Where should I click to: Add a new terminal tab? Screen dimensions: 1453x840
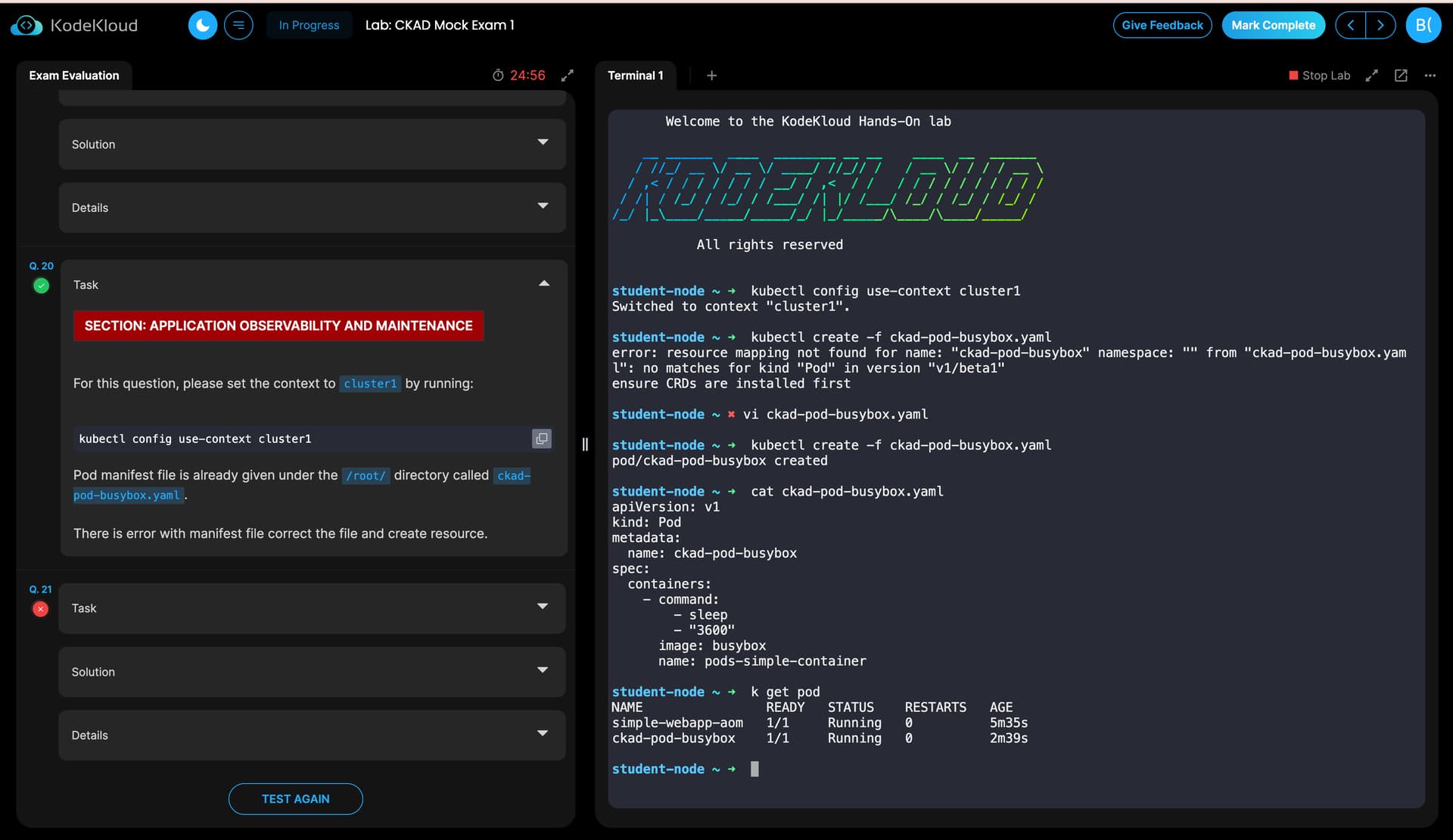(x=711, y=76)
